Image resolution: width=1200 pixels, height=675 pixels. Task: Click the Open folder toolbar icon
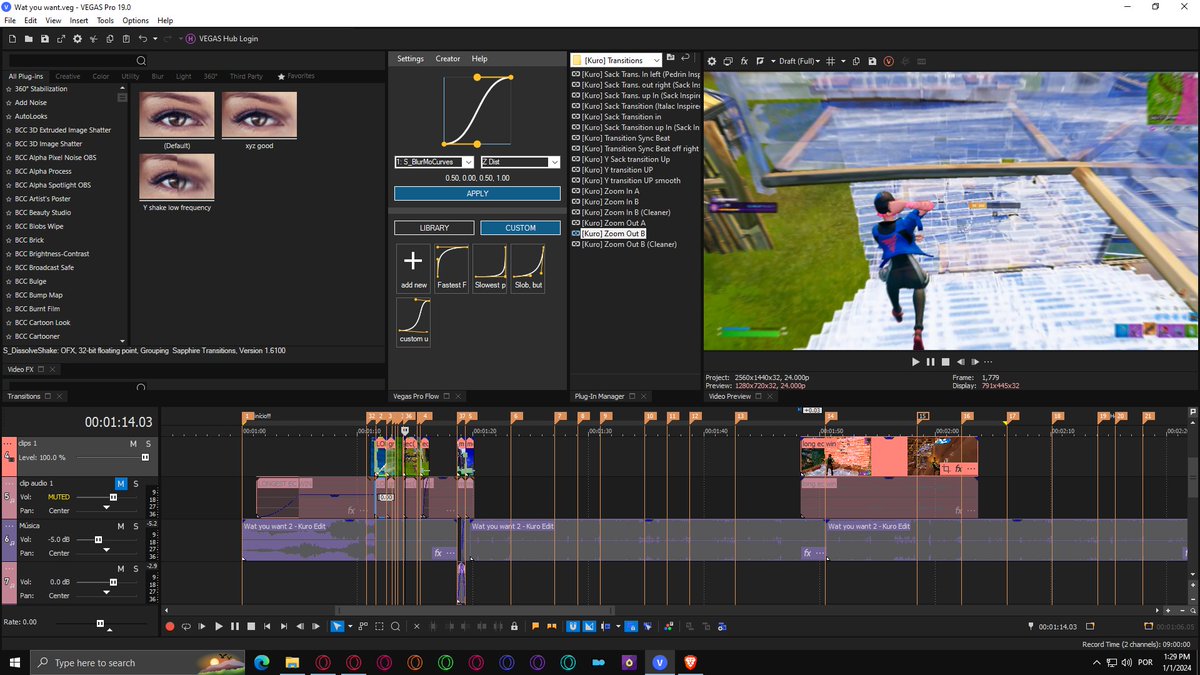30,38
